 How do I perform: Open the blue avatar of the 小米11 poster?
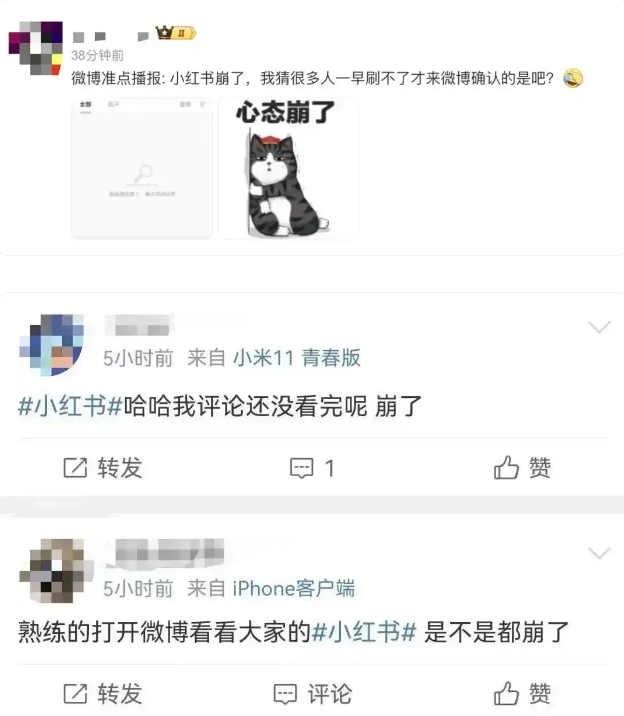click(x=52, y=345)
